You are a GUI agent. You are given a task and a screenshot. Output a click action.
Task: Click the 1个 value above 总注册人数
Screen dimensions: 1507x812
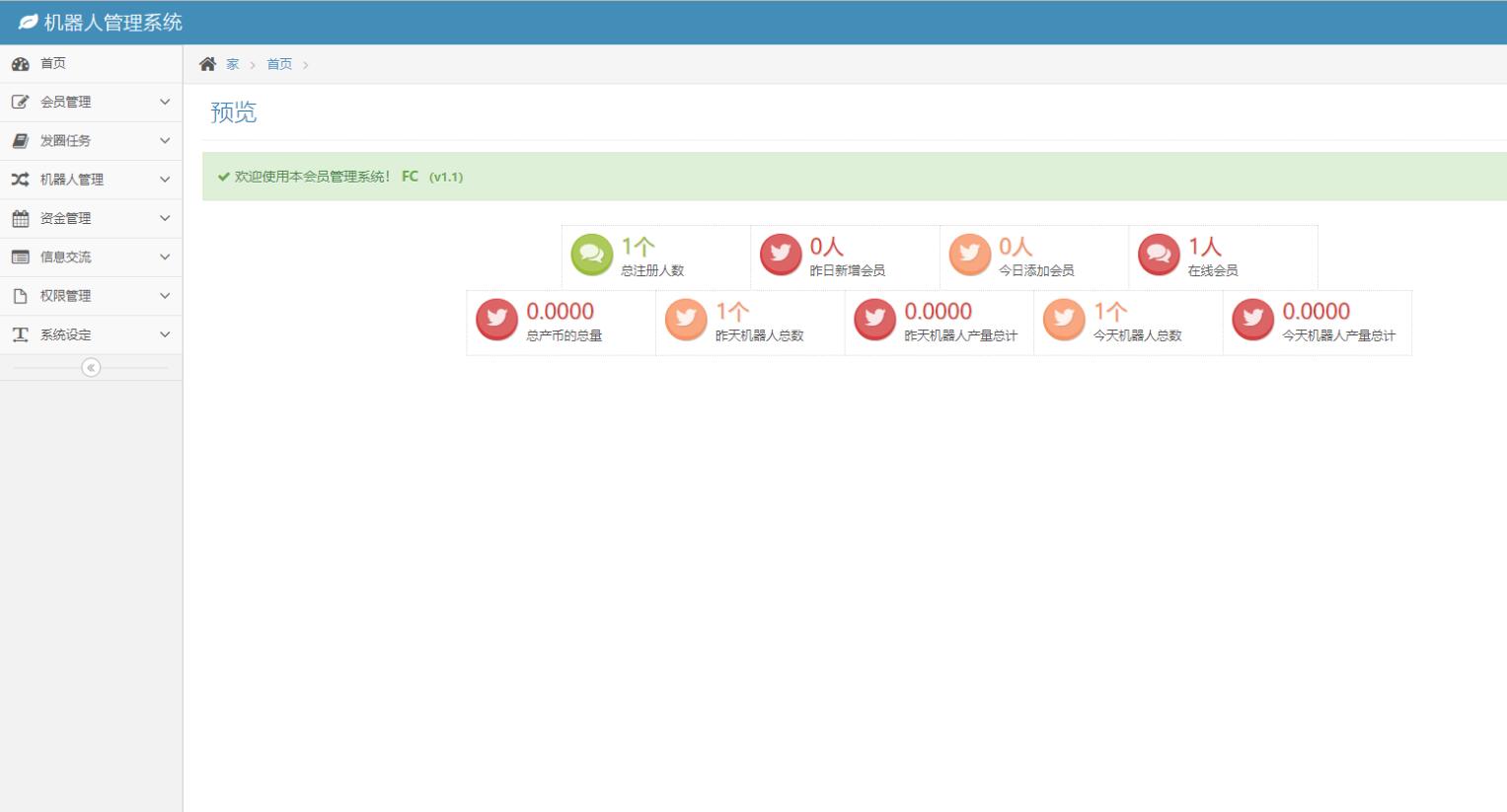click(638, 247)
